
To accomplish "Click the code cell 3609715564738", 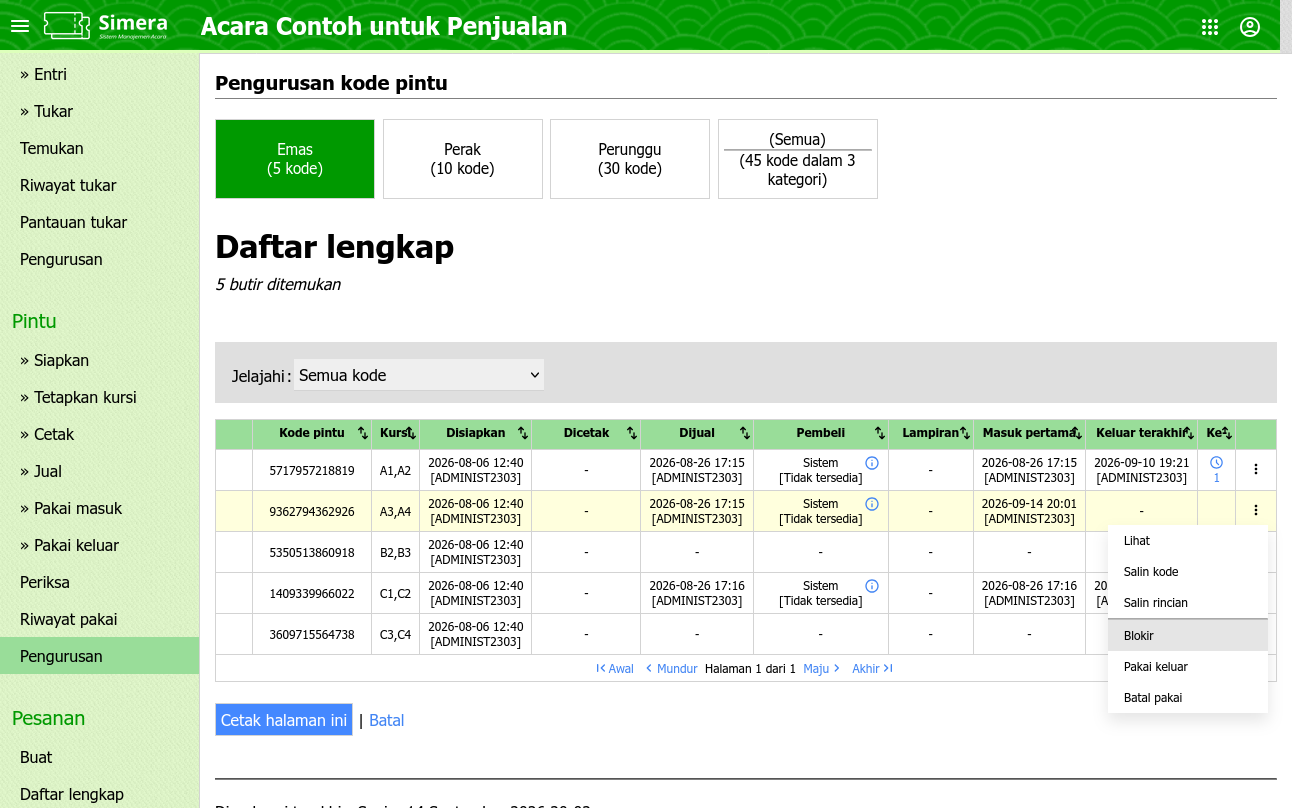I will pos(312,634).
